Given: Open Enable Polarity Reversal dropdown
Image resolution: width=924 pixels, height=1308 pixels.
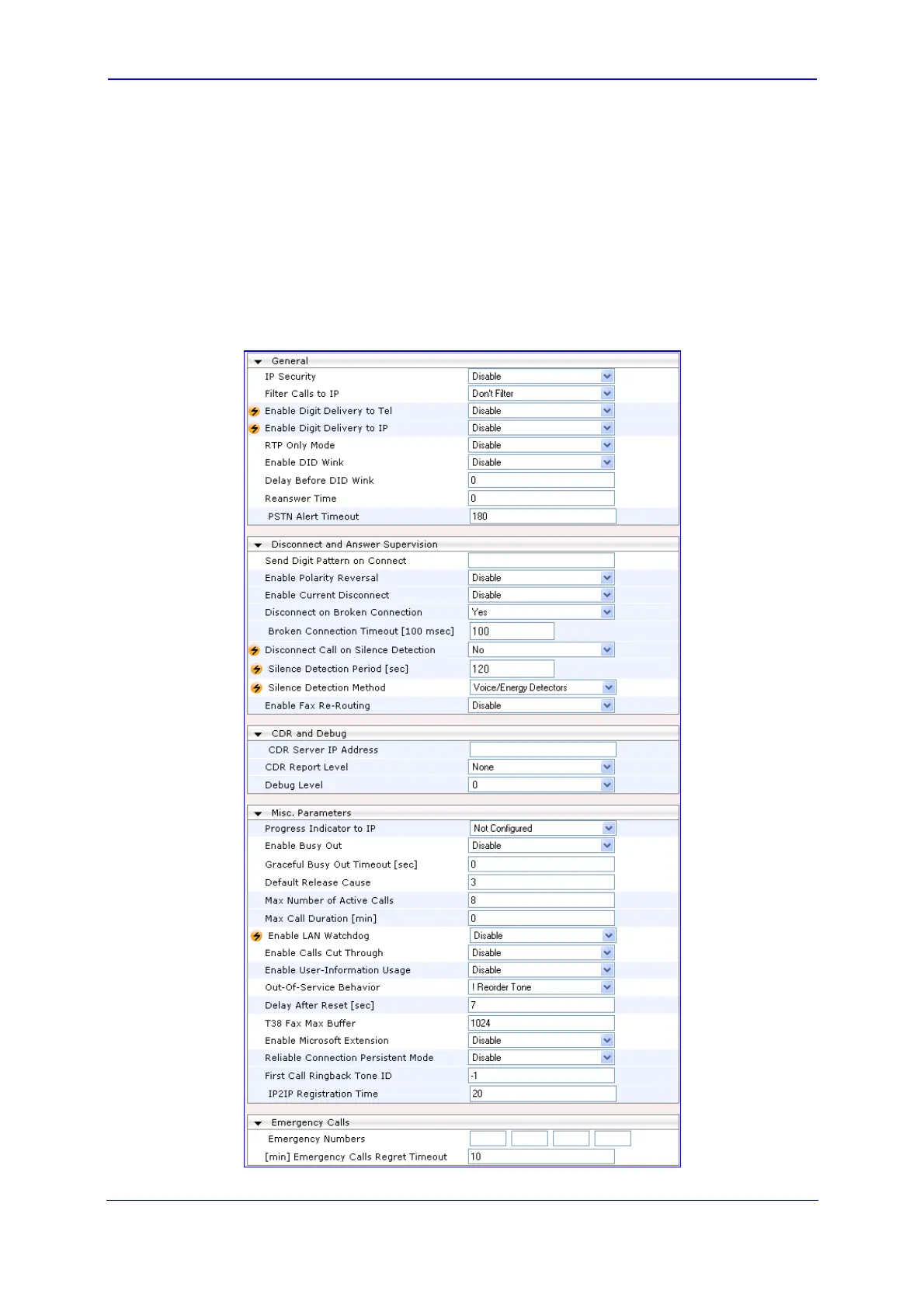Looking at the screenshot, I should point(541,578).
